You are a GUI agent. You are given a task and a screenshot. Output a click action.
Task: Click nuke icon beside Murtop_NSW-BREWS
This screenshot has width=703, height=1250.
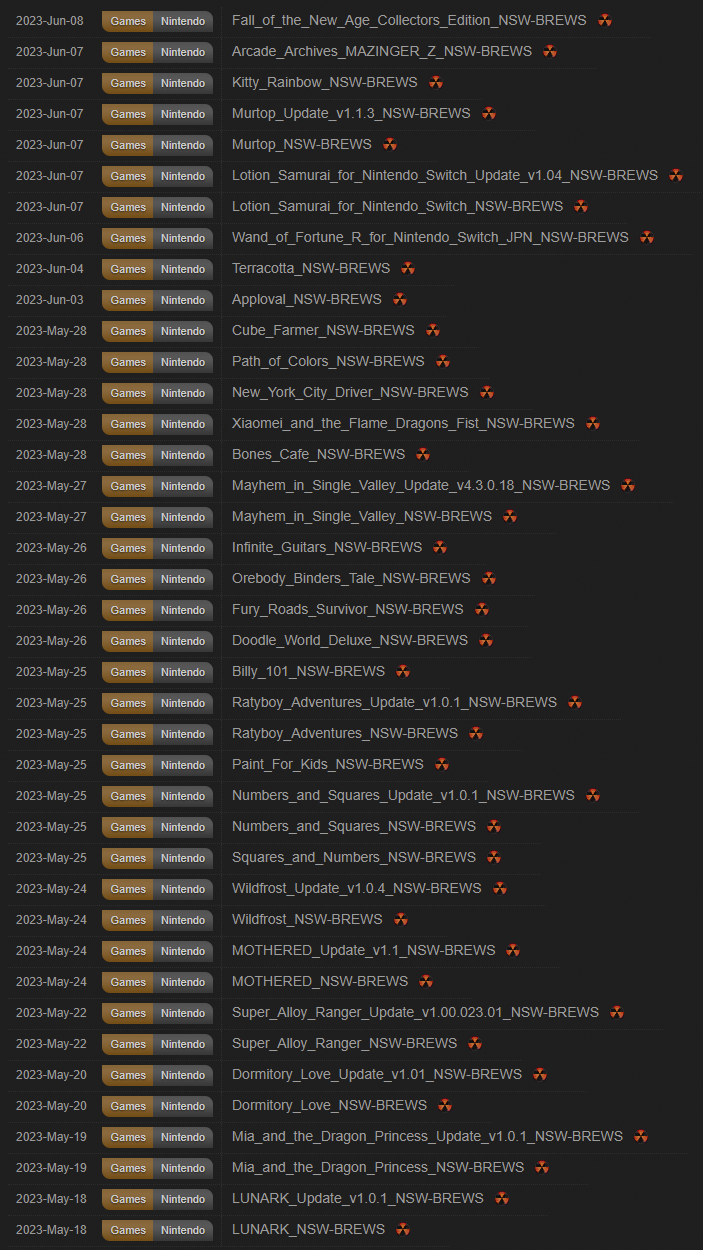390,144
